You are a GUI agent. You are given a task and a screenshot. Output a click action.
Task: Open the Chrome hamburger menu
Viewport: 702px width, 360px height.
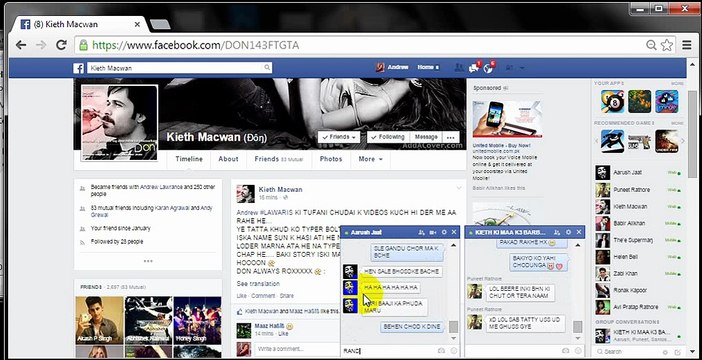pyautogui.click(x=687, y=45)
